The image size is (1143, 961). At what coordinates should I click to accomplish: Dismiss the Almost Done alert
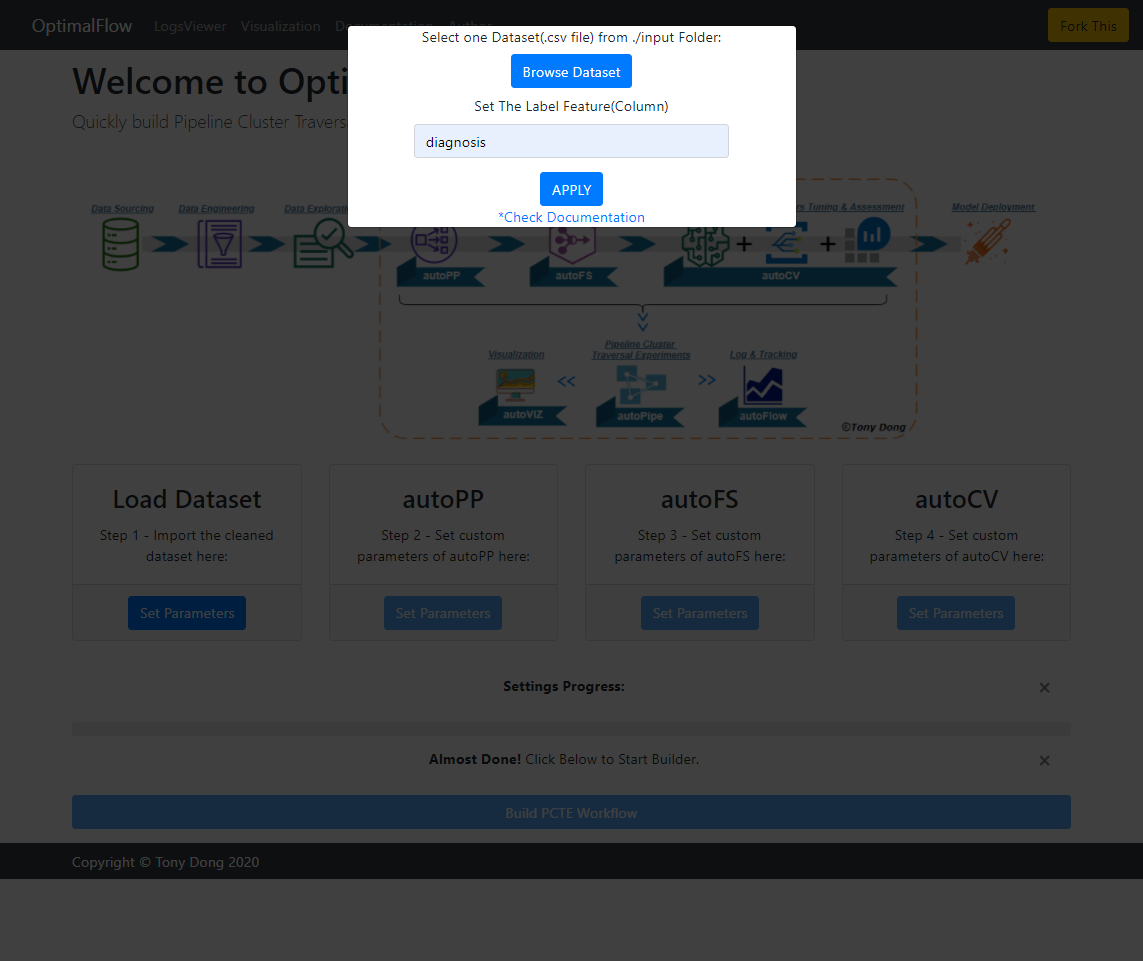coord(1044,760)
